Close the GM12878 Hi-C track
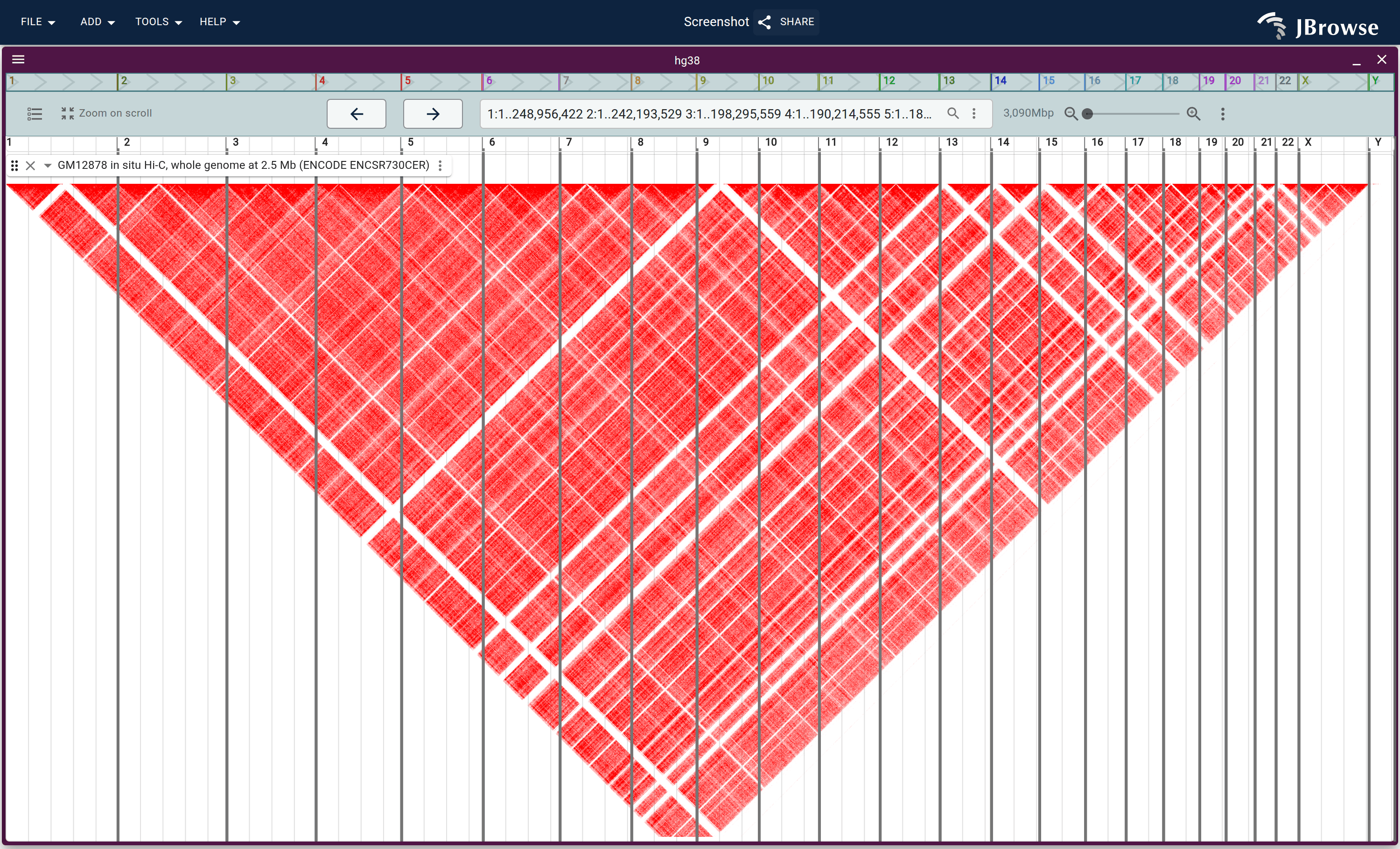This screenshot has width=1400, height=849. pos(31,165)
